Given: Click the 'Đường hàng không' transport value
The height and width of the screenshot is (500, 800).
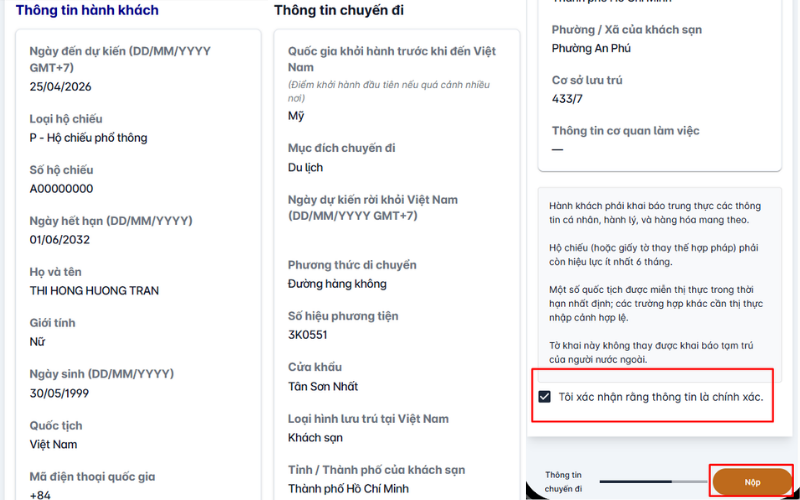Looking at the screenshot, I should [337, 284].
